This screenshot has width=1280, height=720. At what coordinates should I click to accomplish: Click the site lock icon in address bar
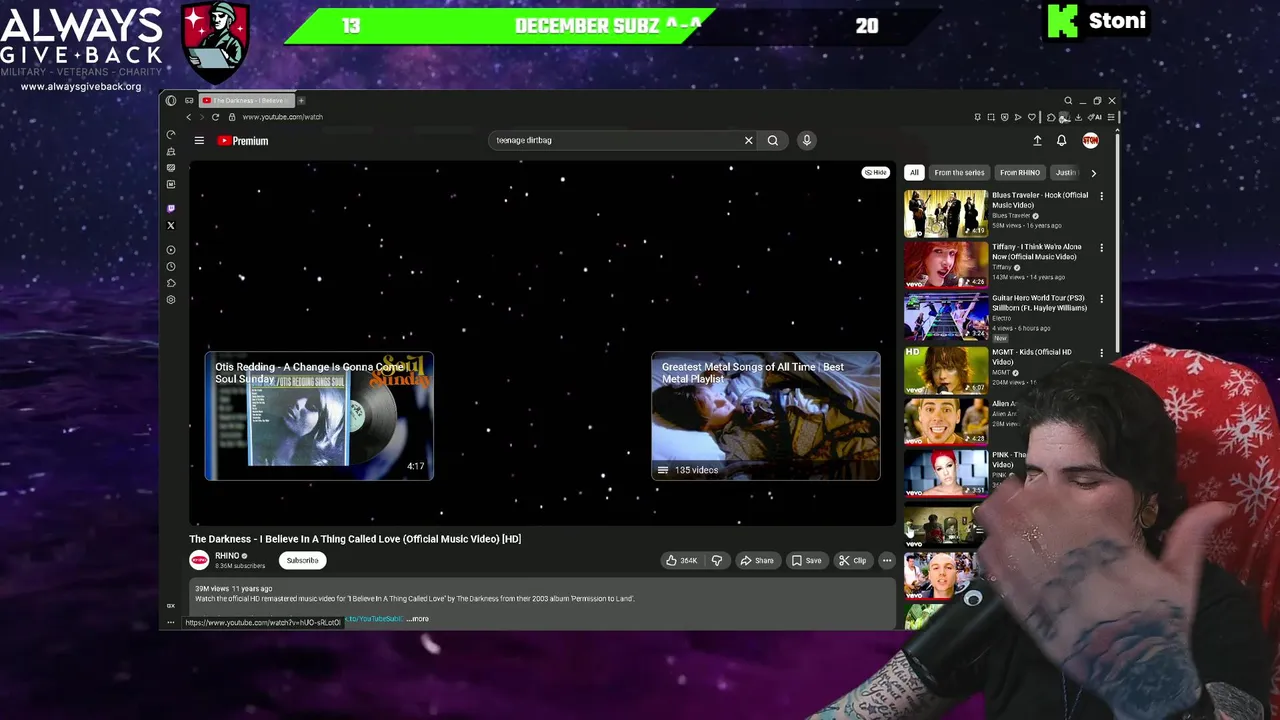coord(232,117)
